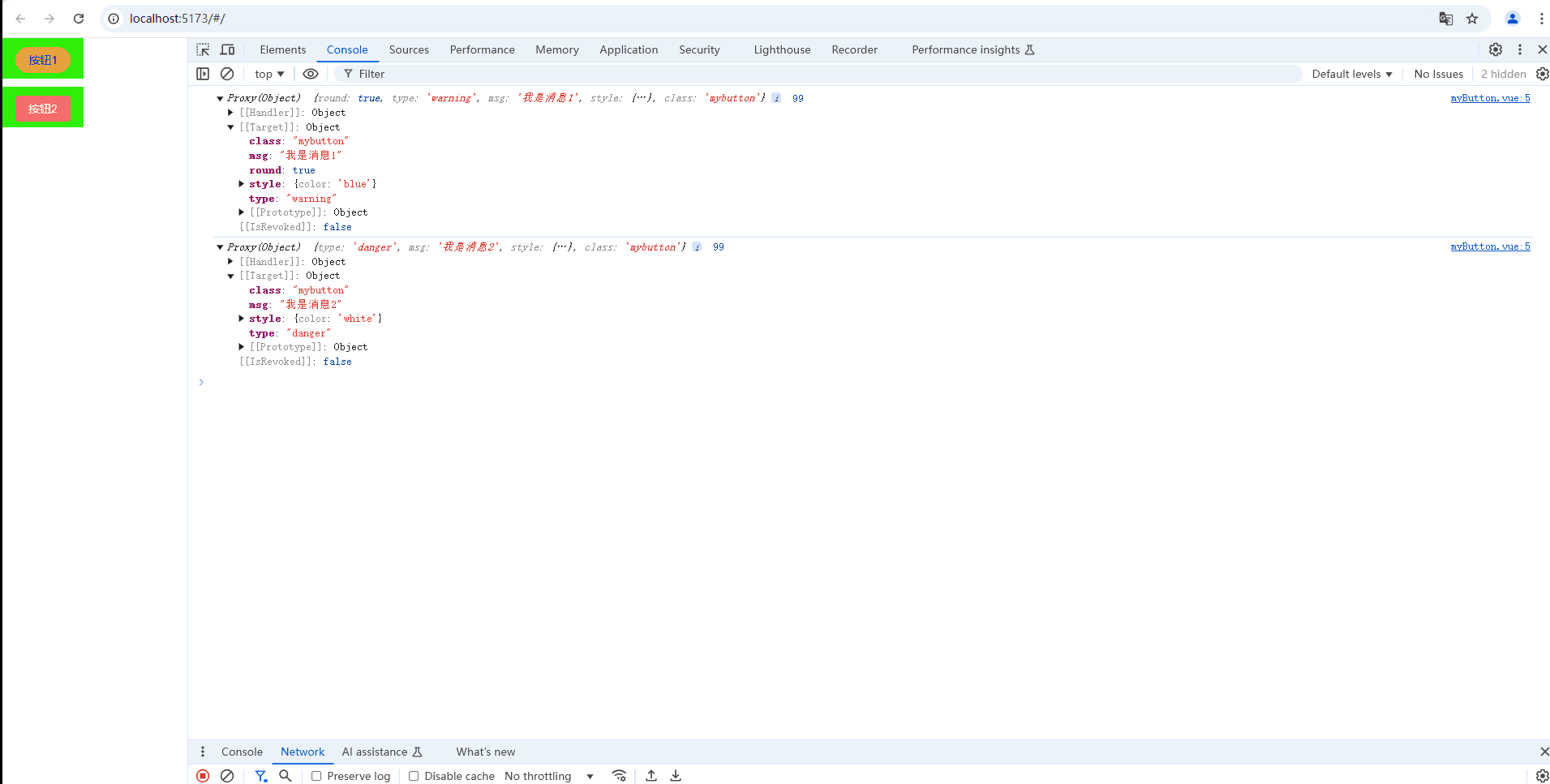Open the translate page icon
1550x784 pixels.
[x=1446, y=19]
